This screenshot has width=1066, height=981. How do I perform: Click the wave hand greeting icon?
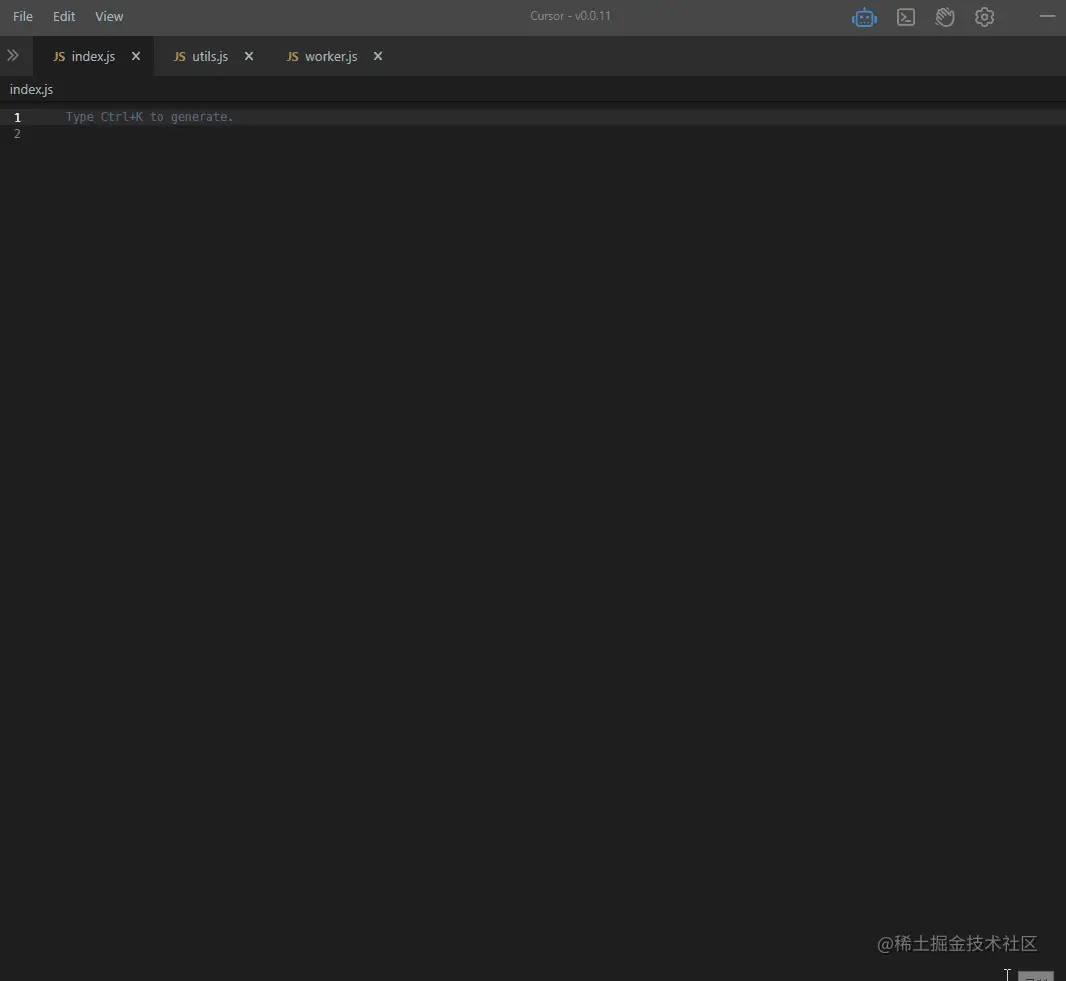click(x=944, y=17)
